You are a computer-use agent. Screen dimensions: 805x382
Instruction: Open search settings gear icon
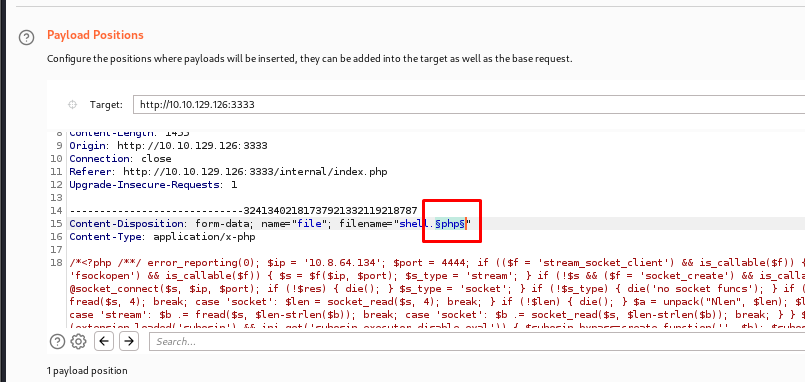click(78, 341)
